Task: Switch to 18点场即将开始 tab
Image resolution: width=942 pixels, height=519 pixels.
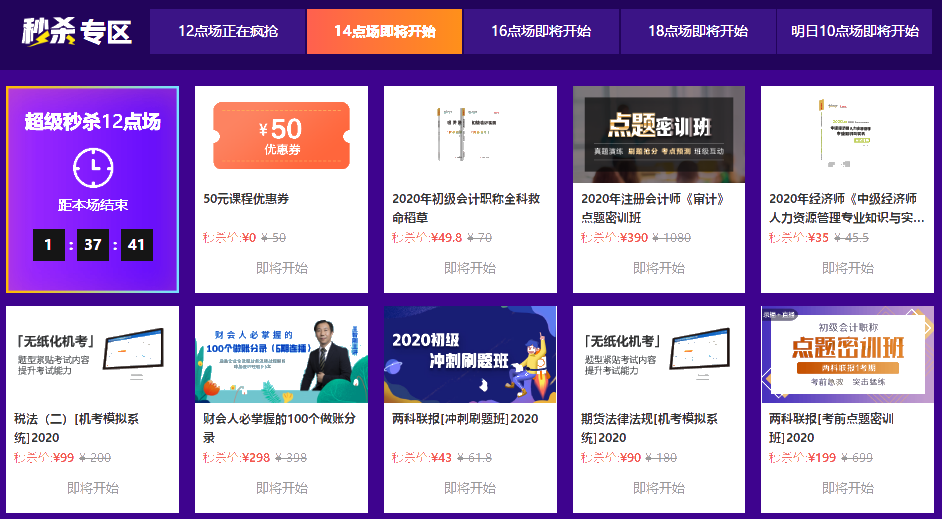Action: (x=698, y=31)
